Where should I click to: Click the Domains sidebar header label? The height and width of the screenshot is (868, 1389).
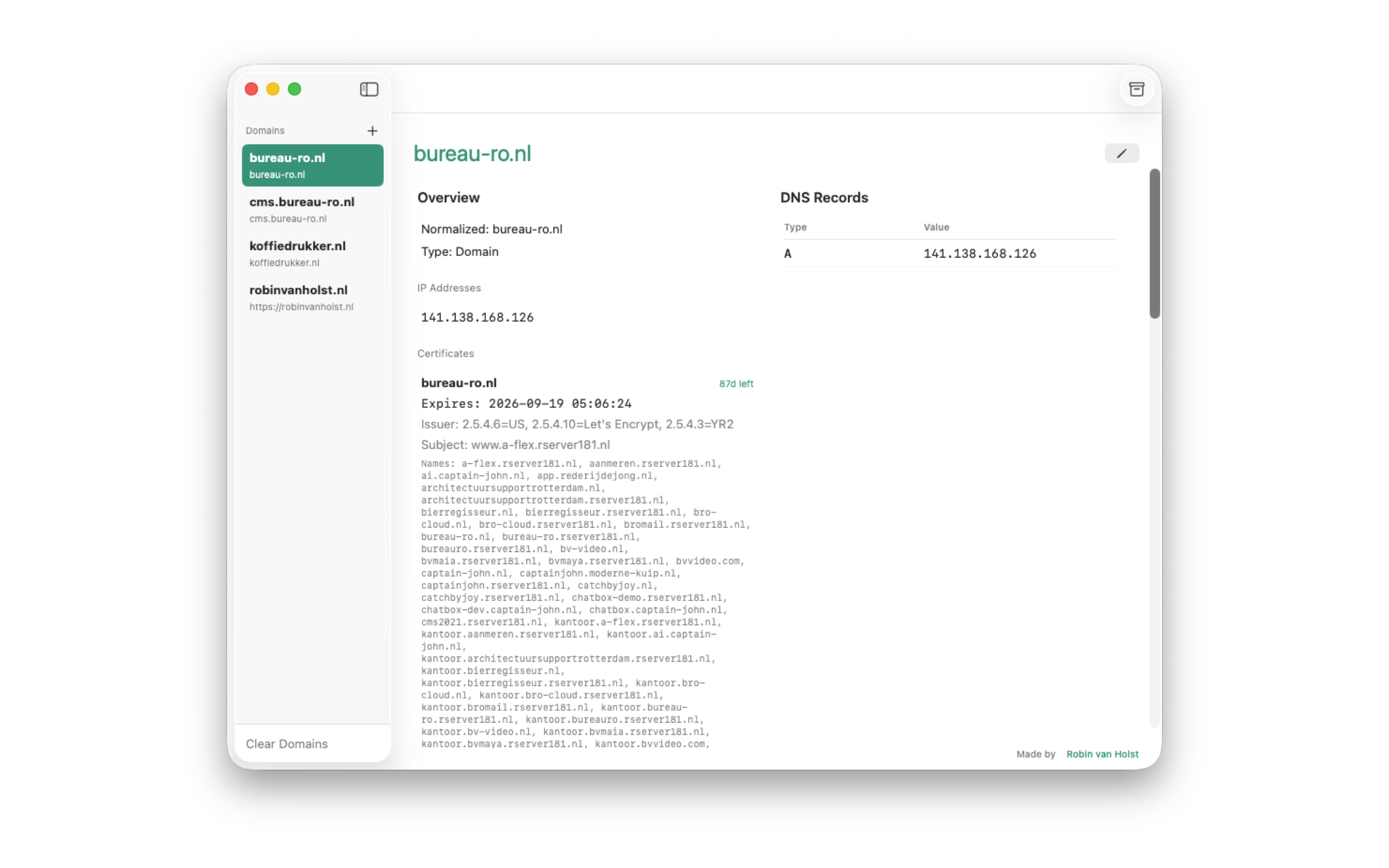(x=265, y=130)
